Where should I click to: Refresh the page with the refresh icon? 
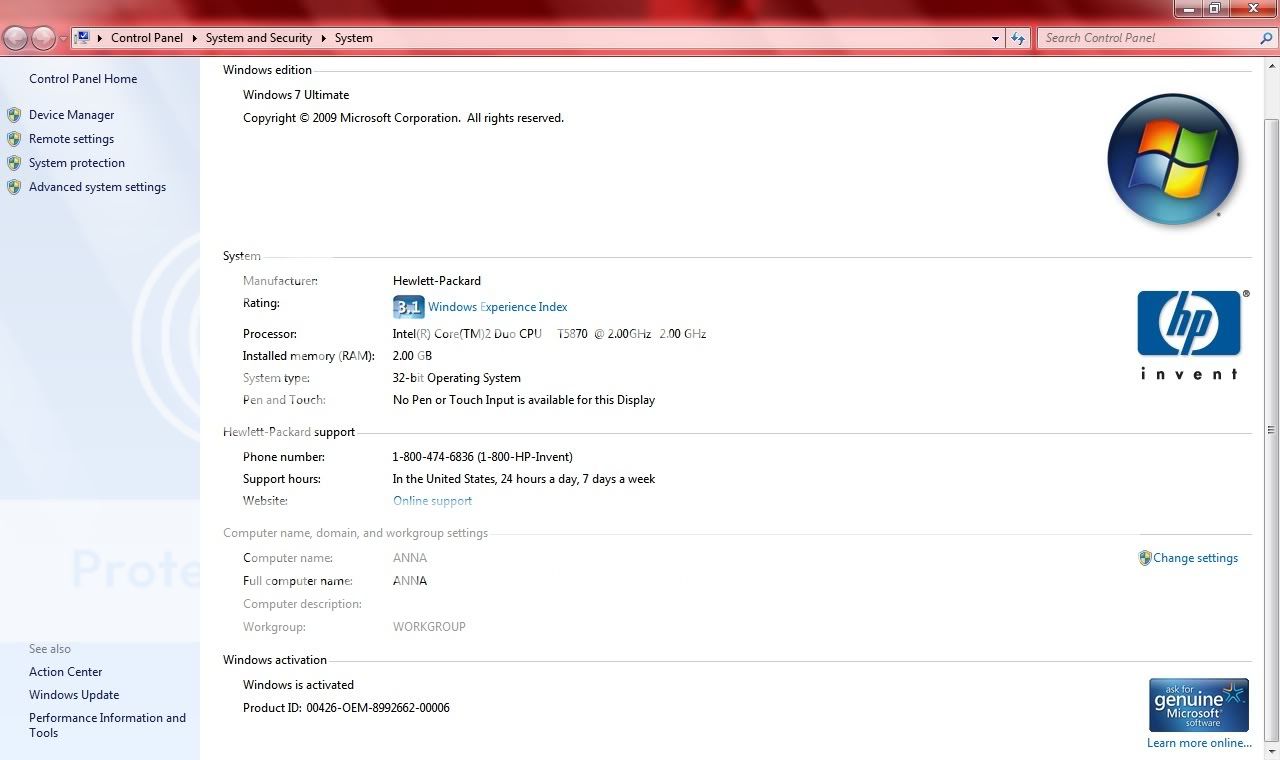1018,38
